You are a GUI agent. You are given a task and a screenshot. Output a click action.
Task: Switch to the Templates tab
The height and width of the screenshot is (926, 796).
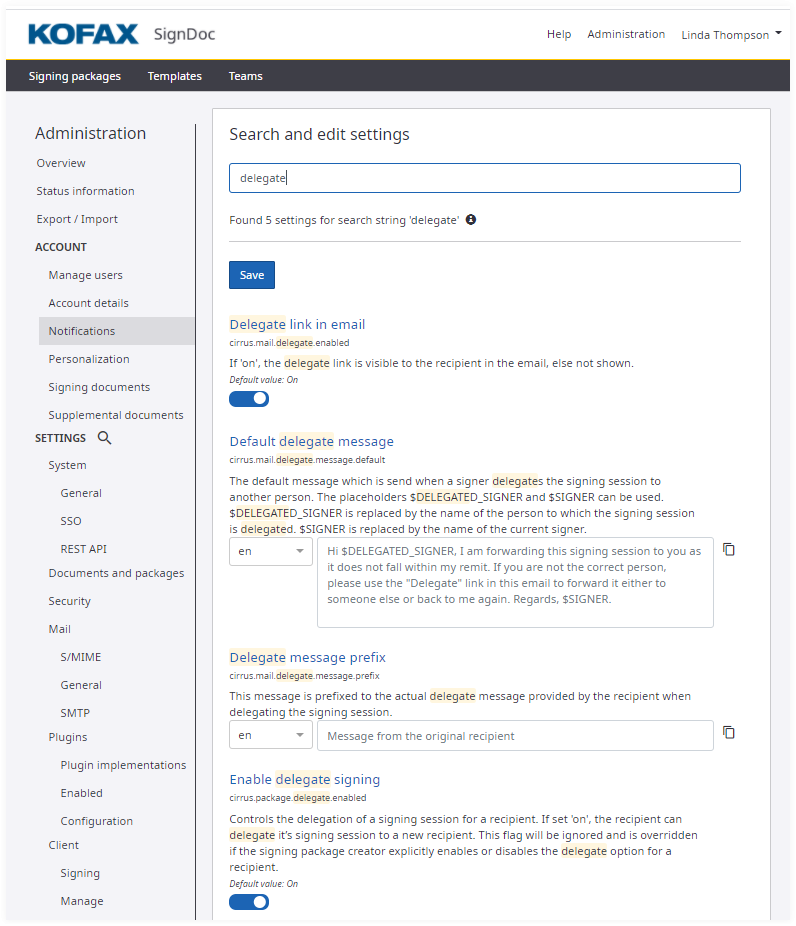pos(174,76)
